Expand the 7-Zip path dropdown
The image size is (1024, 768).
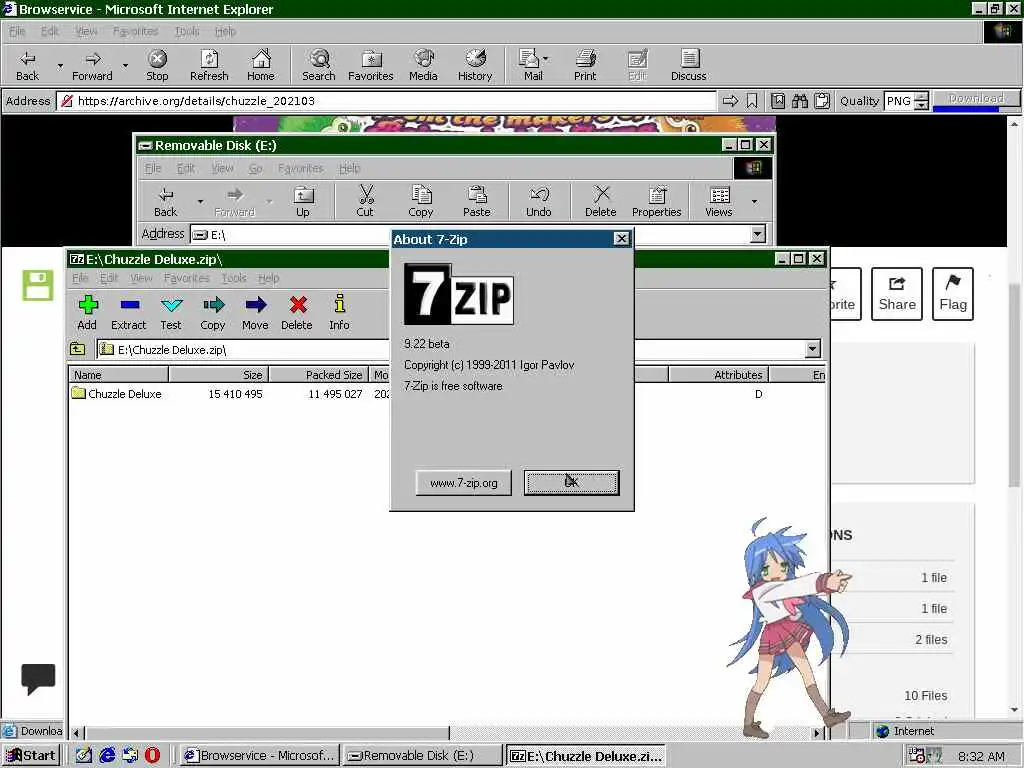(812, 349)
